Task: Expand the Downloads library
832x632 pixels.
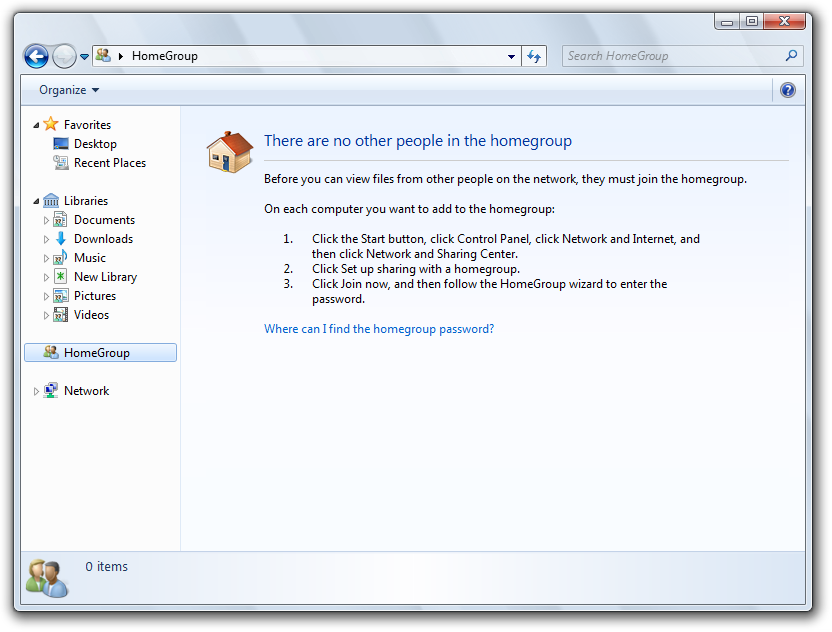Action: click(46, 239)
